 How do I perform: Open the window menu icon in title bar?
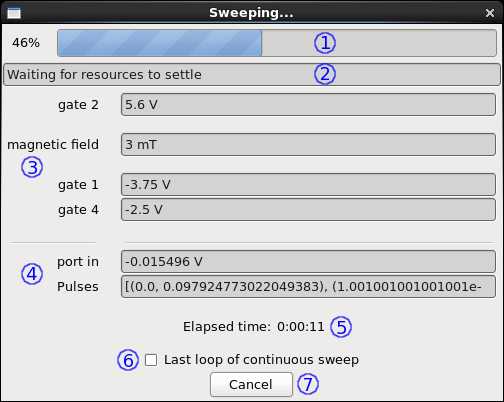tap(14, 13)
